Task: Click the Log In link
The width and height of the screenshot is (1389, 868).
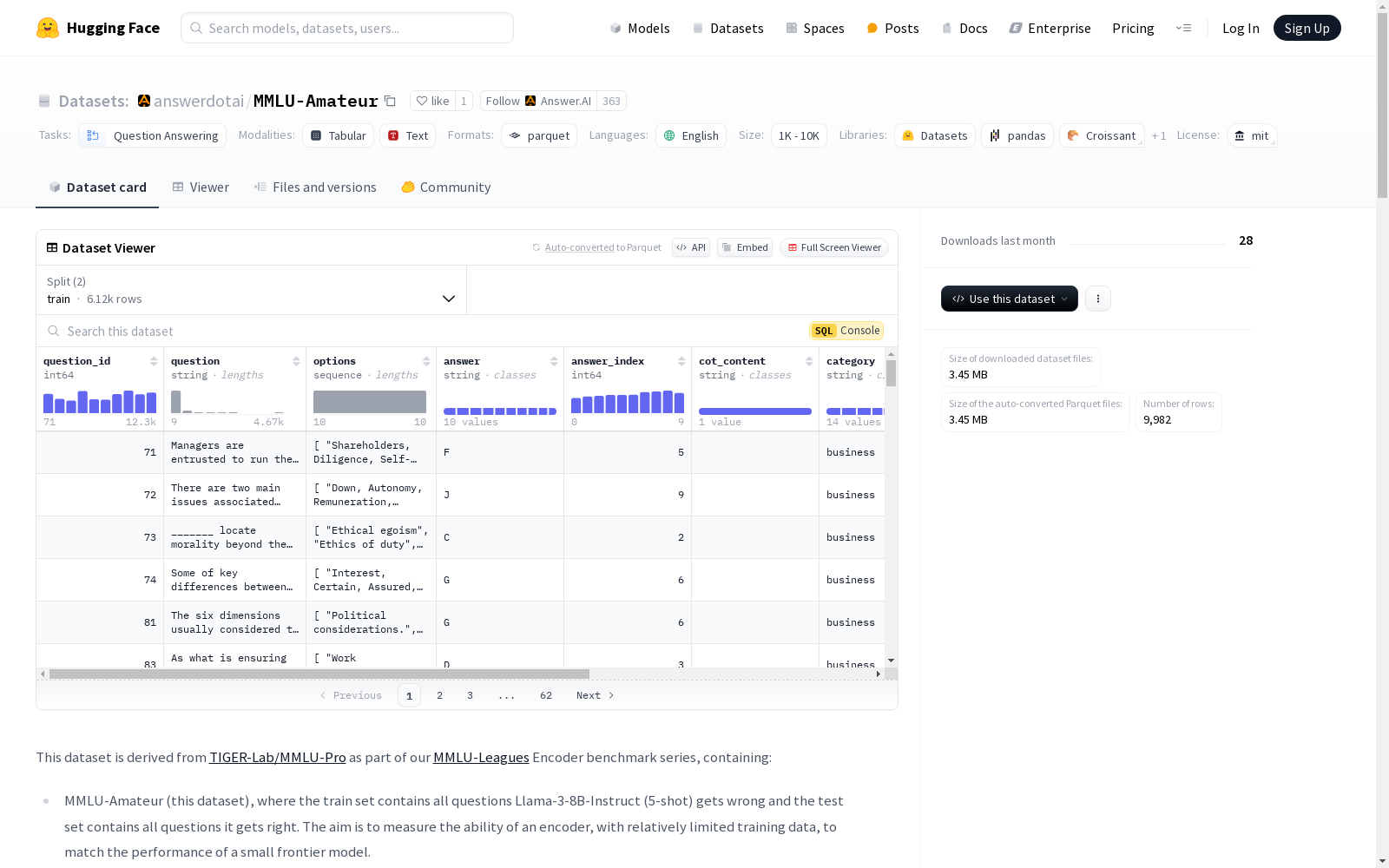Action: pyautogui.click(x=1241, y=28)
